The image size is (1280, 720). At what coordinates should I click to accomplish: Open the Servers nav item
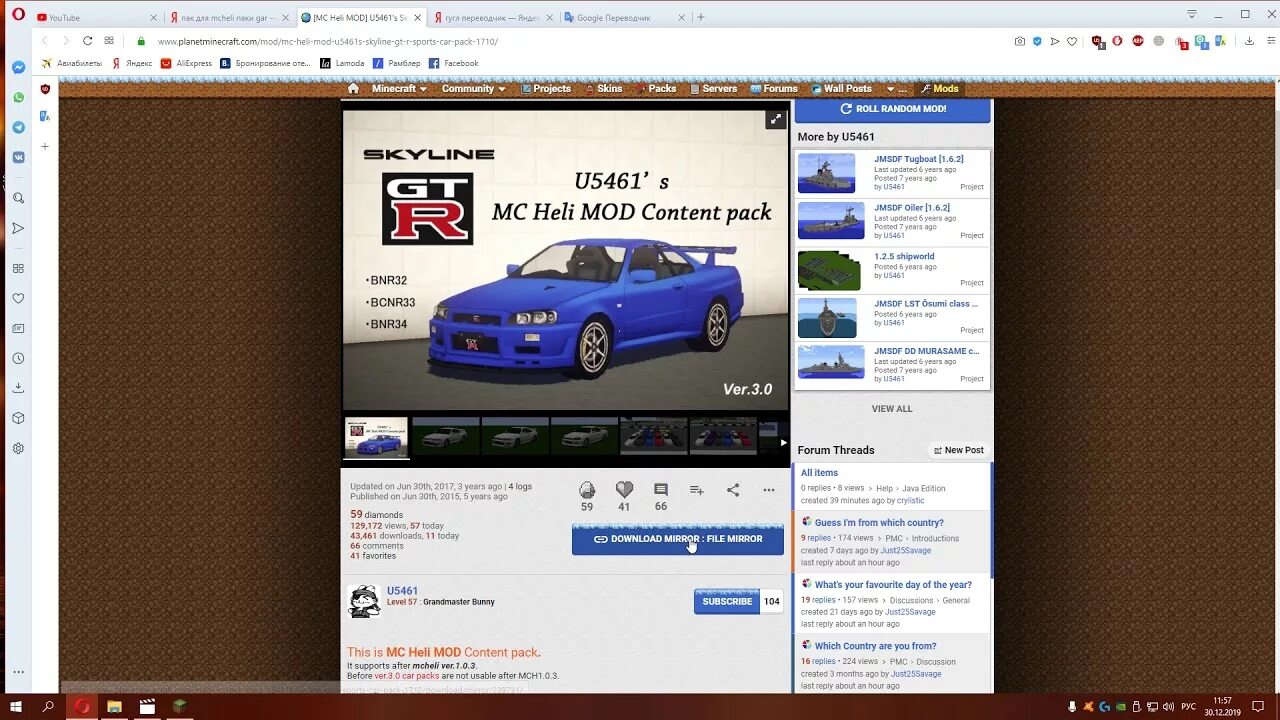(713, 88)
